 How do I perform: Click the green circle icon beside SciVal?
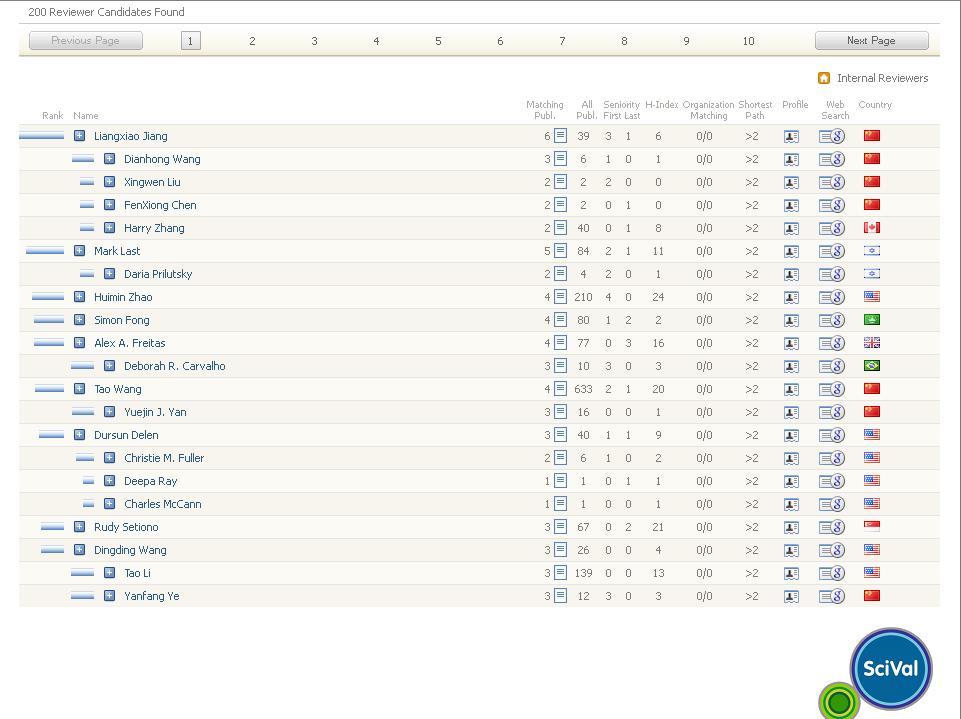(x=839, y=702)
